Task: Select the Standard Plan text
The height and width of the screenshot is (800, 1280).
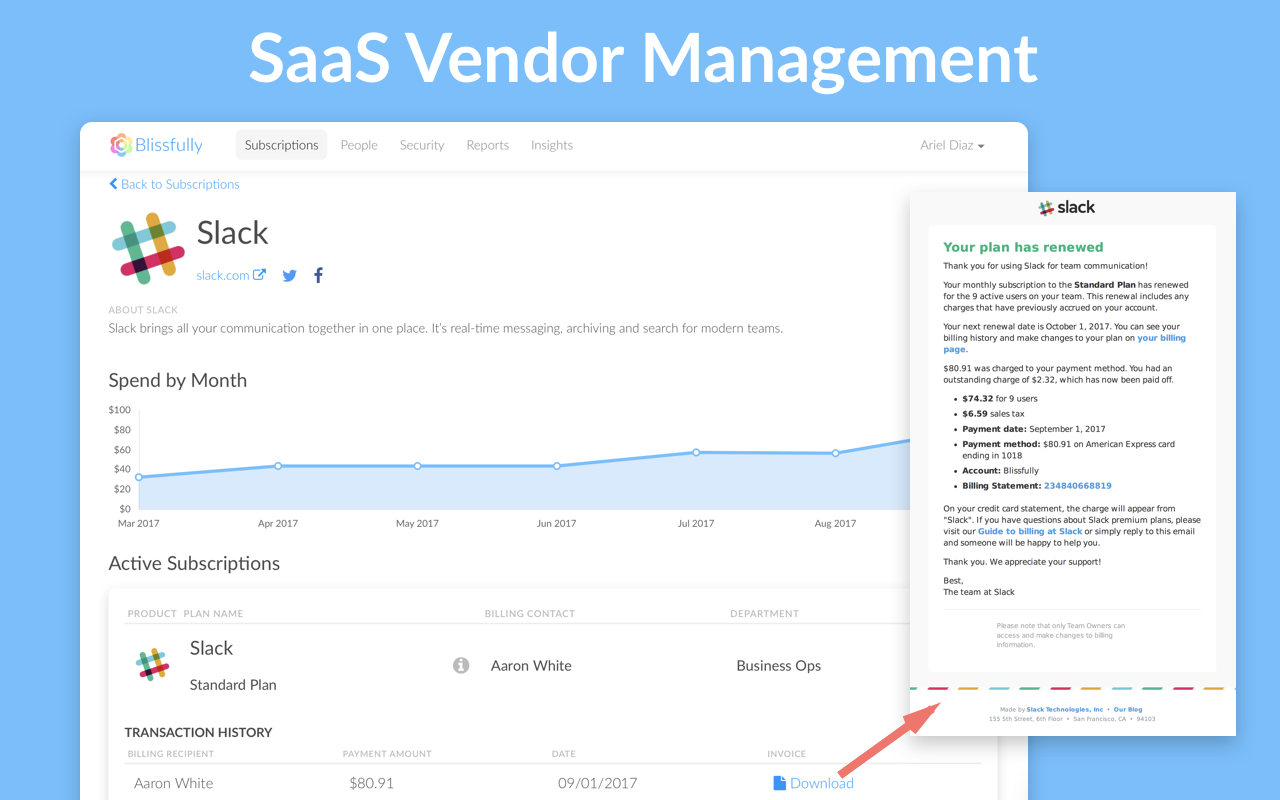Action: [233, 685]
